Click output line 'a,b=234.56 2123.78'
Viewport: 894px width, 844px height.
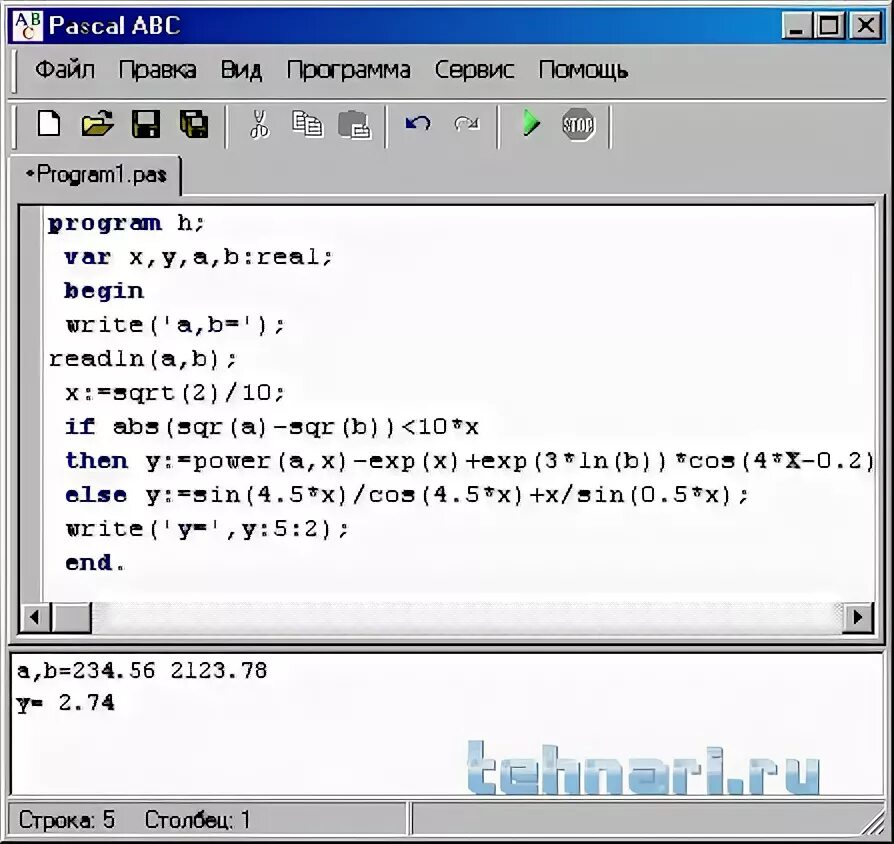pos(142,671)
